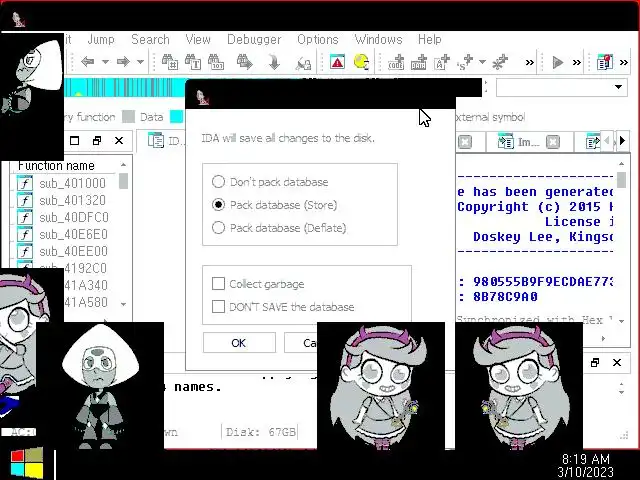
Task: Click the down arrow jump icon
Action: (274, 62)
